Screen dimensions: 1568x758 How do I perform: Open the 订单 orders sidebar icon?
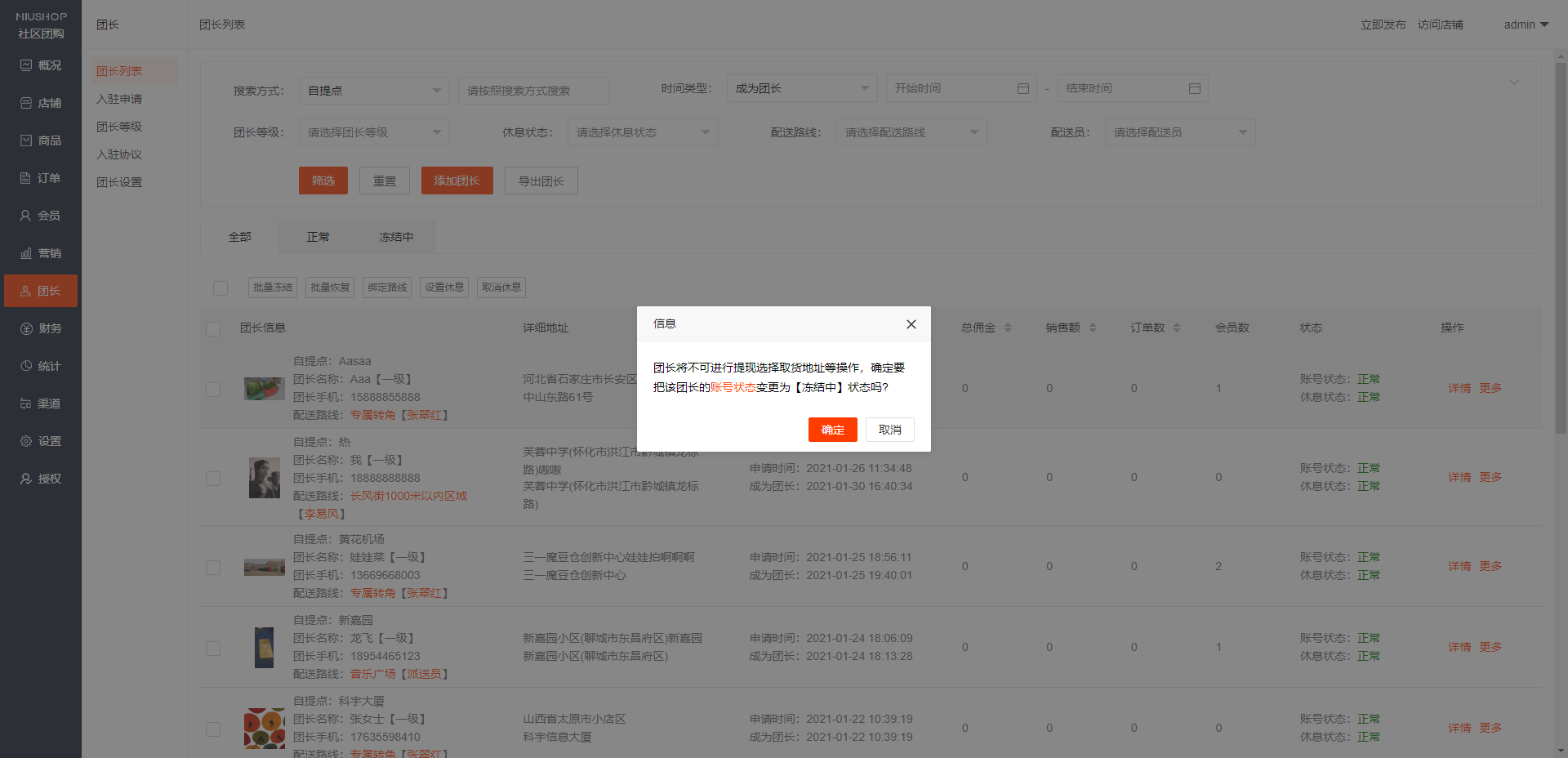point(26,178)
